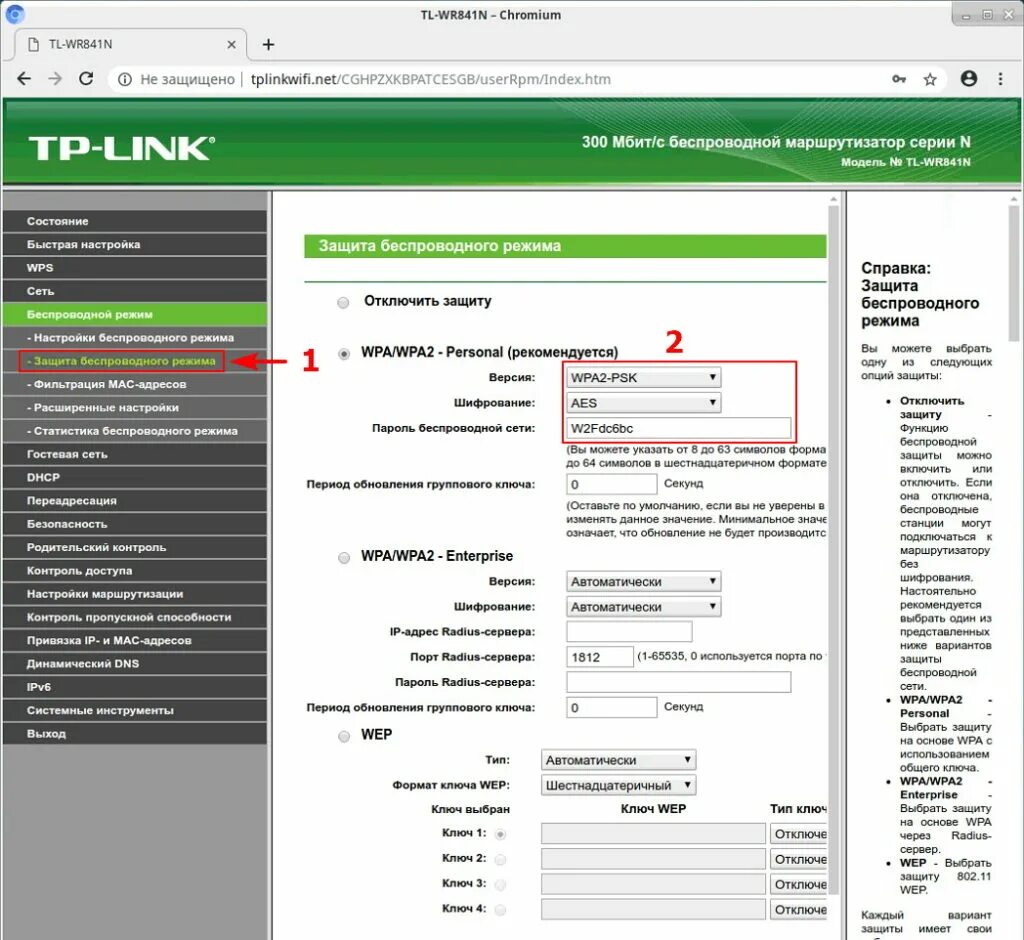Open Настройки маршрутизации menu item
The width and height of the screenshot is (1024, 940).
coord(135,594)
